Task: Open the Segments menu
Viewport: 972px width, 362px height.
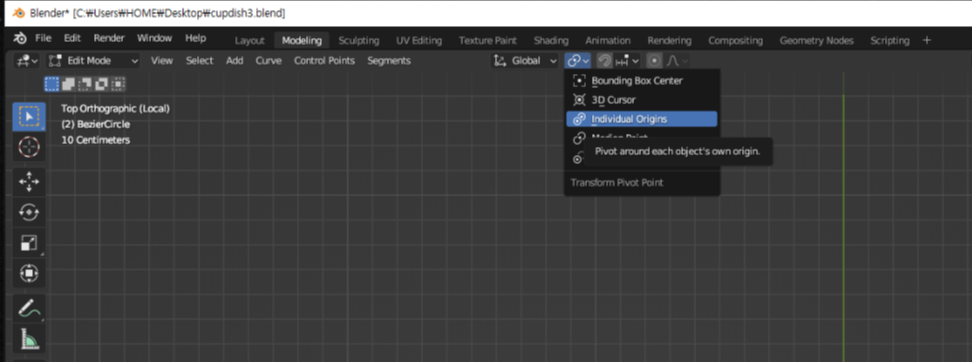Action: pos(389,61)
